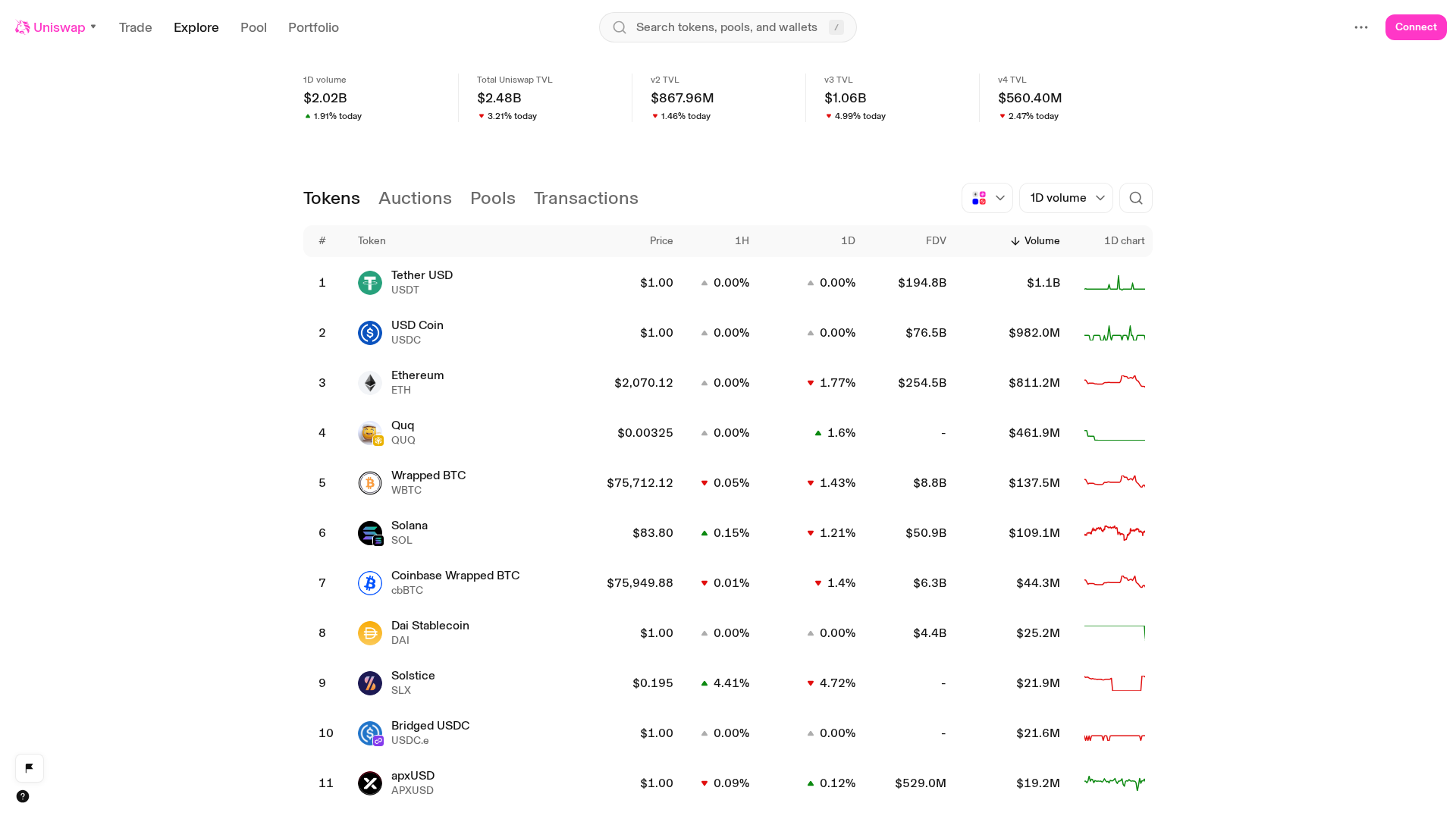Click the apxUSD token icon
Image resolution: width=1456 pixels, height=819 pixels.
point(370,783)
